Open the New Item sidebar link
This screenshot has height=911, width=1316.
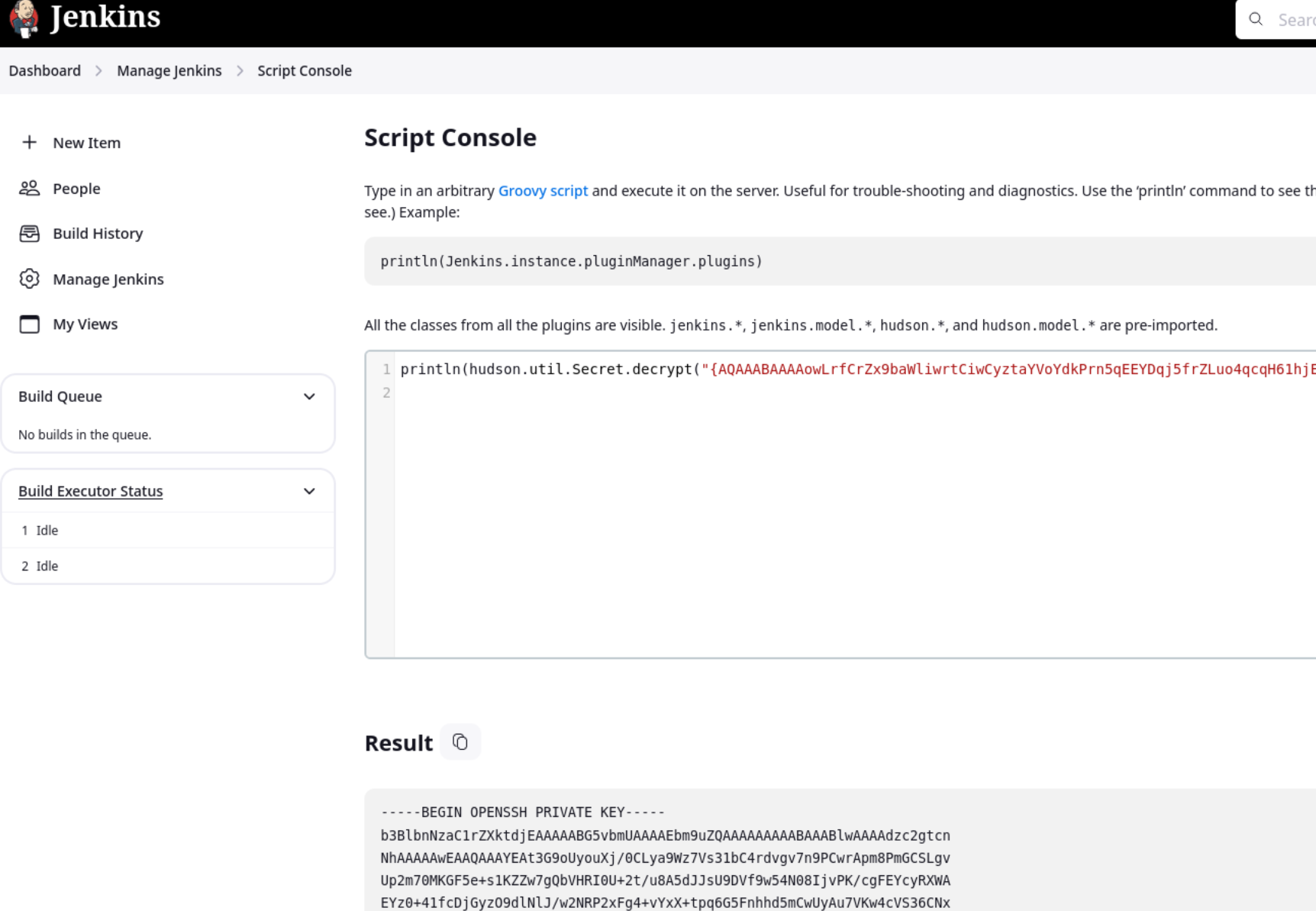pyautogui.click(x=86, y=143)
